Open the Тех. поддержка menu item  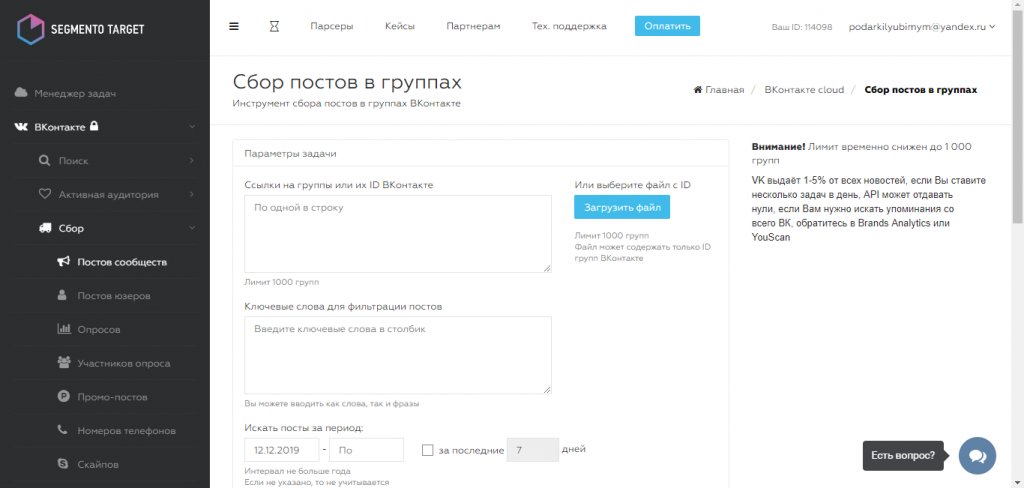click(569, 27)
